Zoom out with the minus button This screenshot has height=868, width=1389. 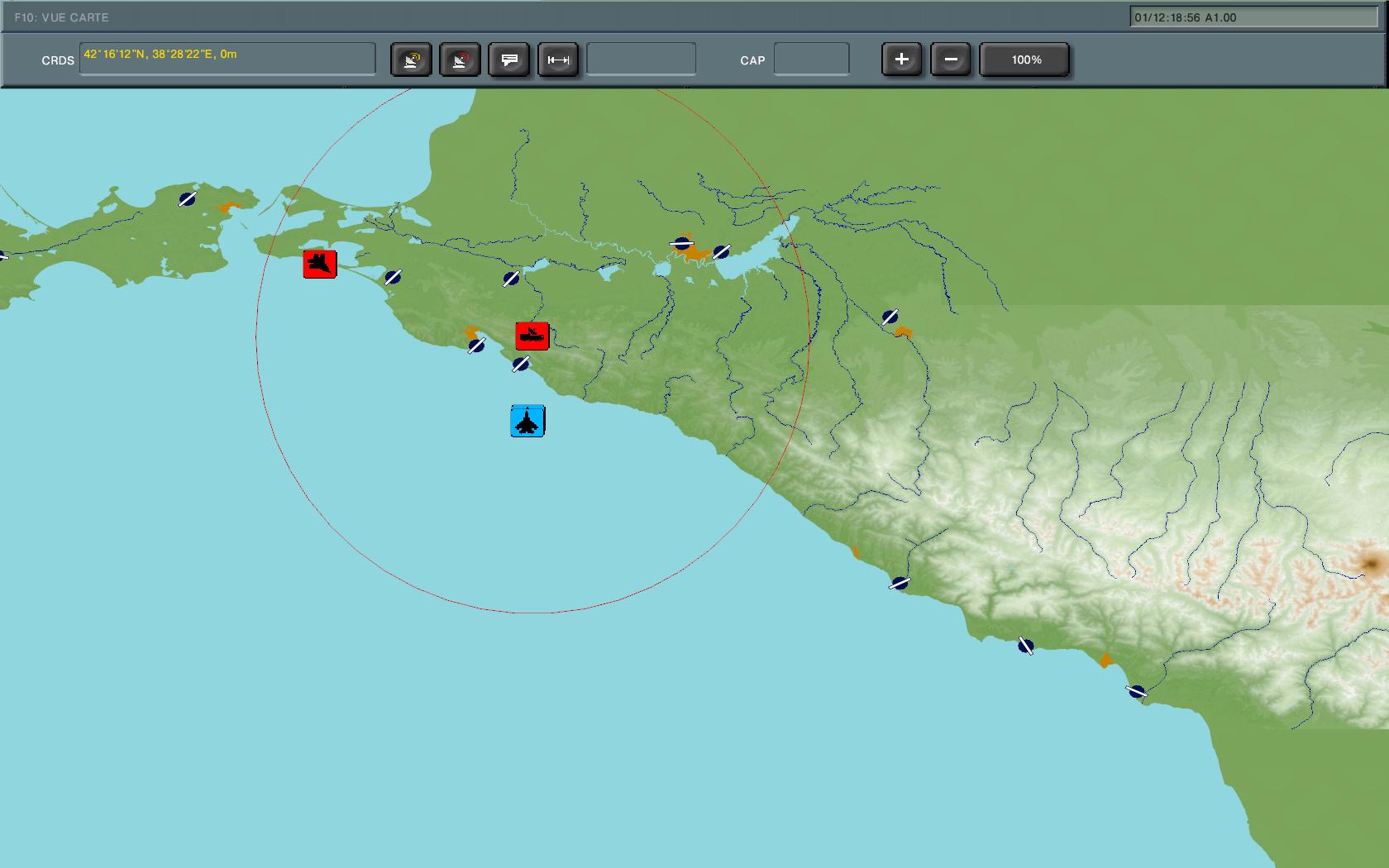[x=951, y=60]
